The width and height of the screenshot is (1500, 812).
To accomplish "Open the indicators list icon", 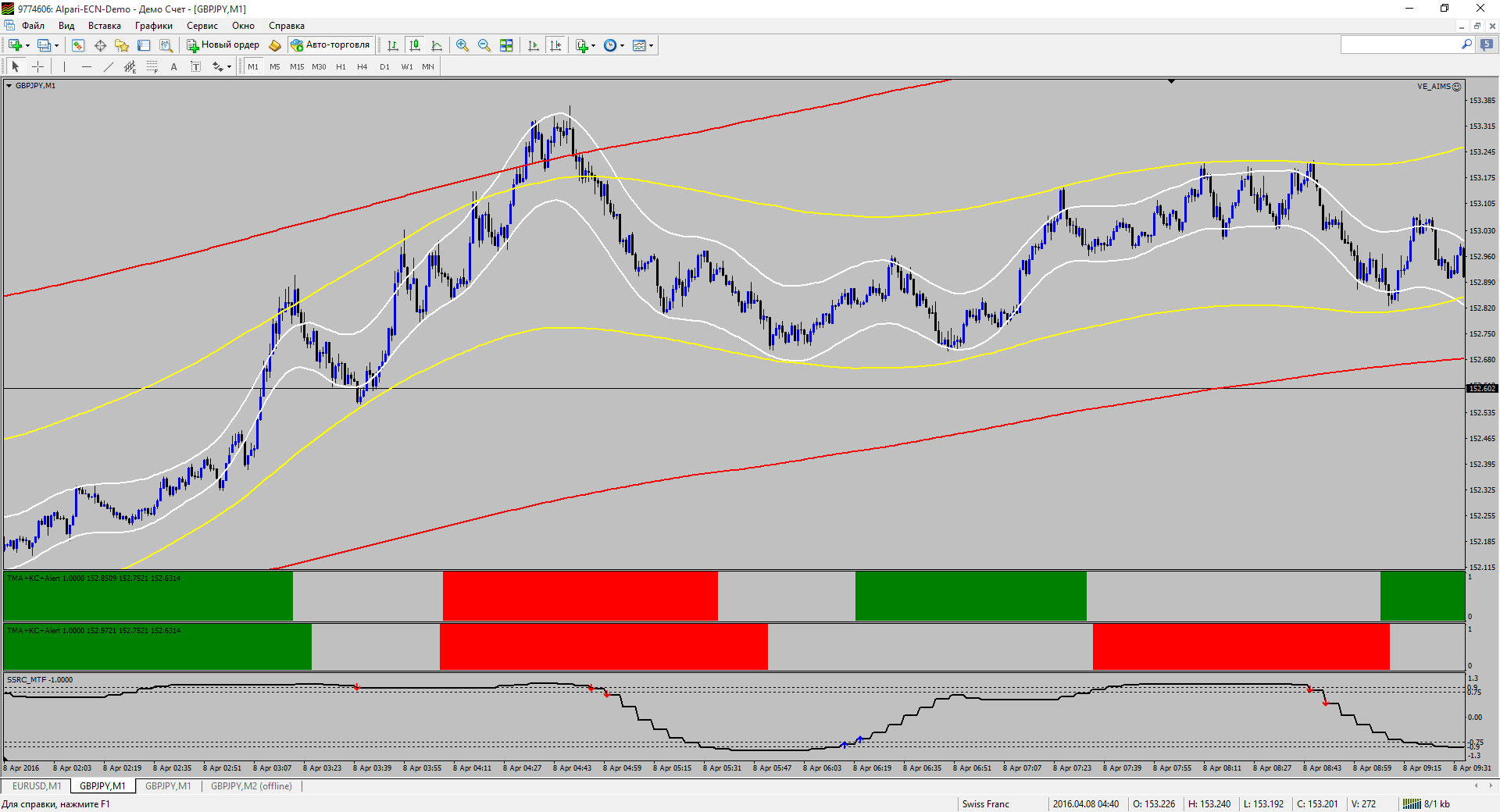I will point(582,45).
